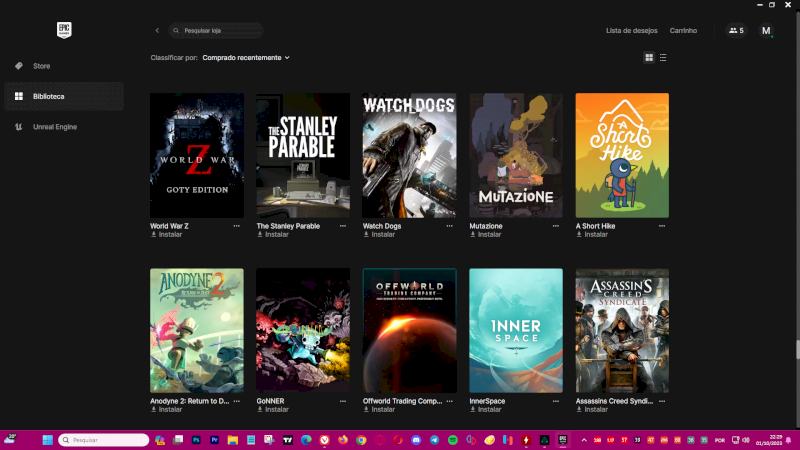Open GoNNER cover
Viewport: 800px width, 450px height.
[303, 331]
